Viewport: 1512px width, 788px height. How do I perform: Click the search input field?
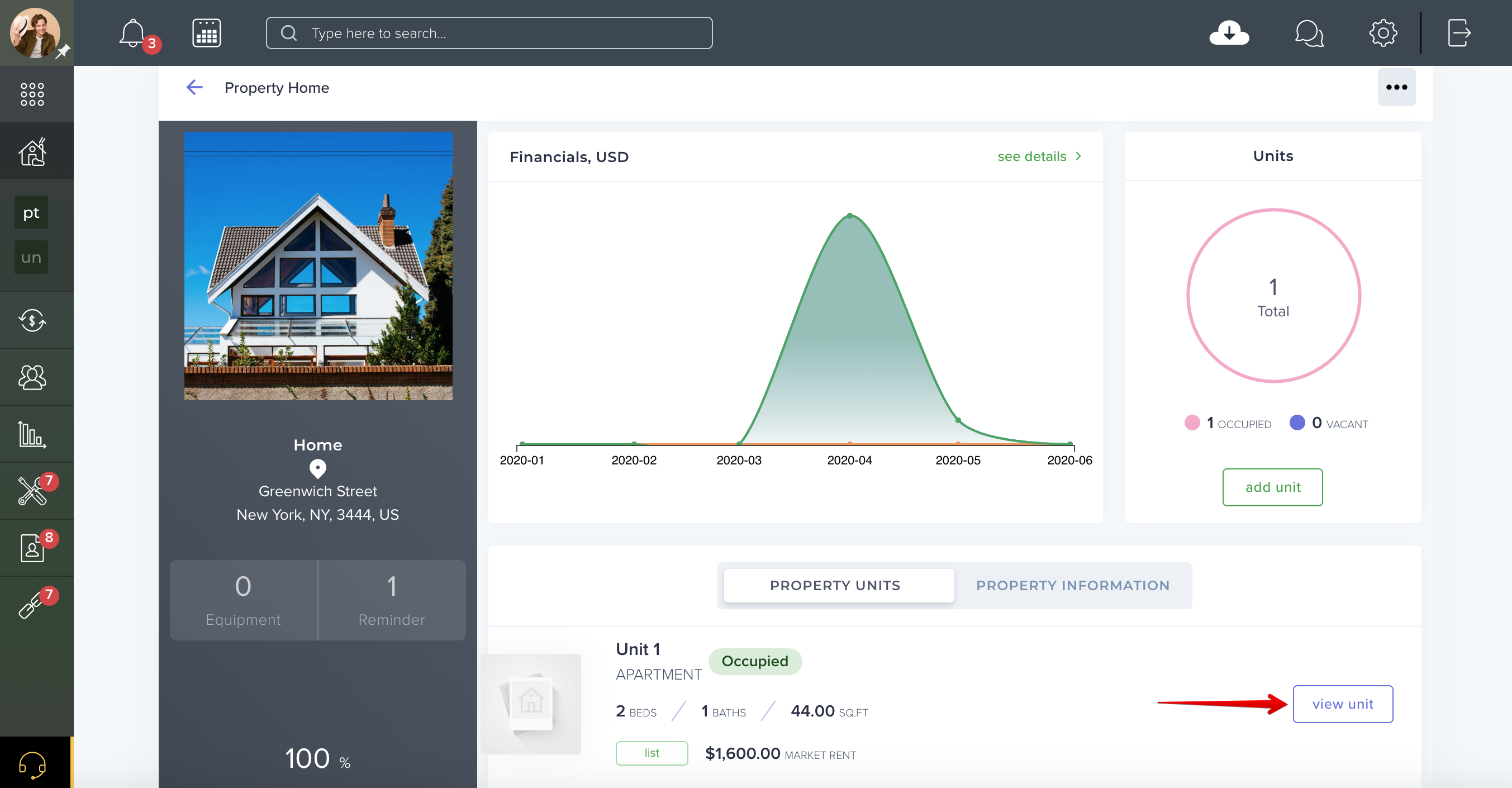(489, 33)
